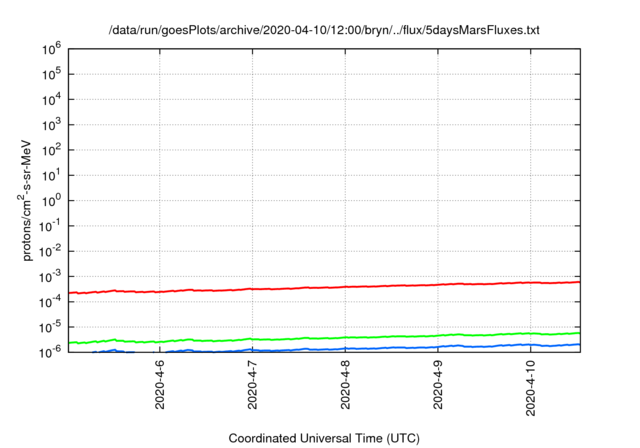The height and width of the screenshot is (448, 640).
Task: Click the 10^-6 y-axis tick label
Action: tap(49, 352)
